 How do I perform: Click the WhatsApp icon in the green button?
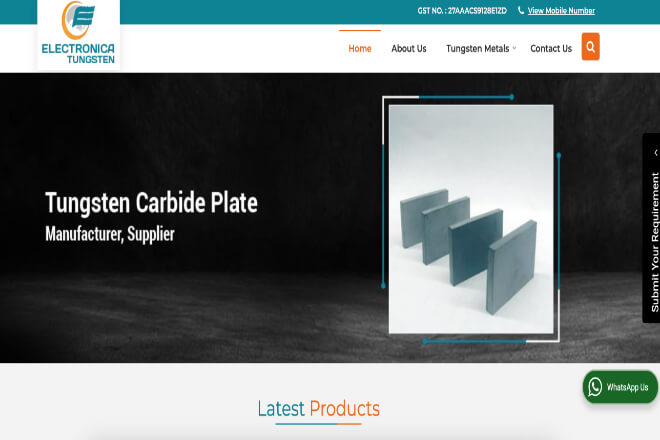(x=595, y=387)
